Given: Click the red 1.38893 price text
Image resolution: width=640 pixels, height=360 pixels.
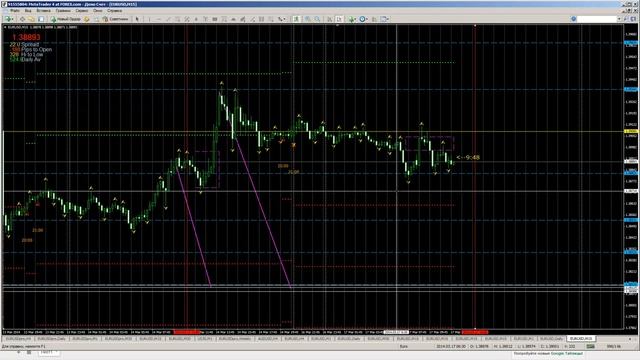Looking at the screenshot, I should click(x=26, y=37).
